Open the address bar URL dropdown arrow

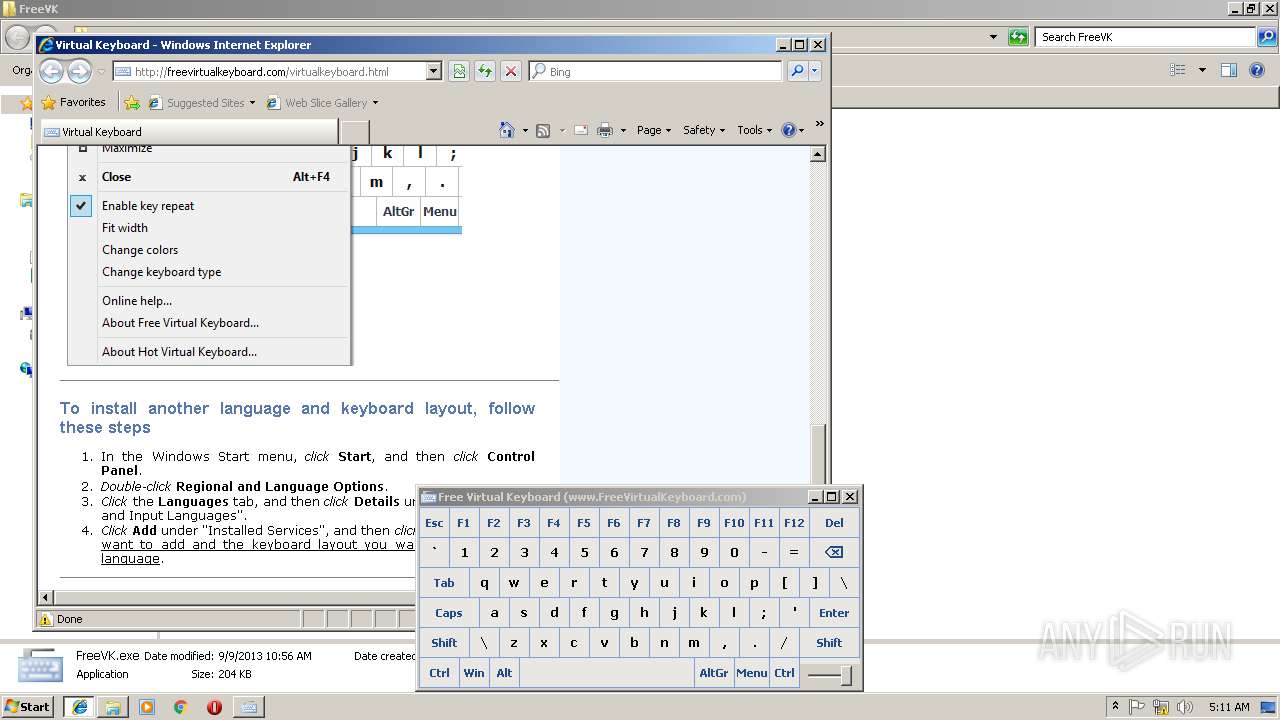pos(434,71)
